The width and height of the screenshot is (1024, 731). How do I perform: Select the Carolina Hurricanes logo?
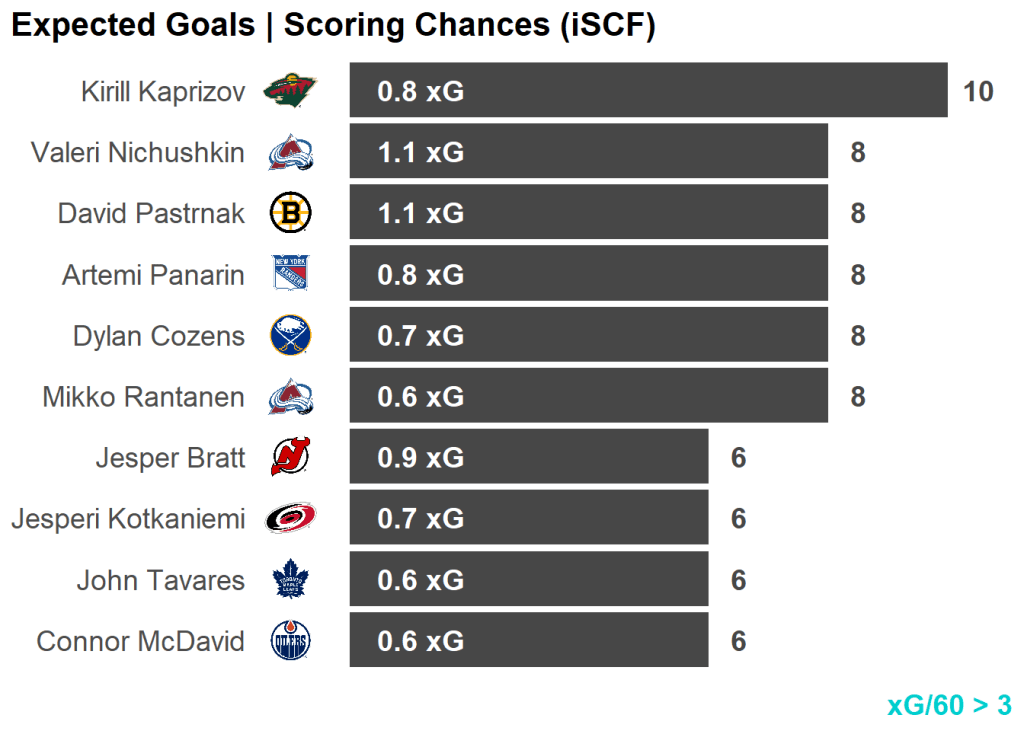pos(290,518)
